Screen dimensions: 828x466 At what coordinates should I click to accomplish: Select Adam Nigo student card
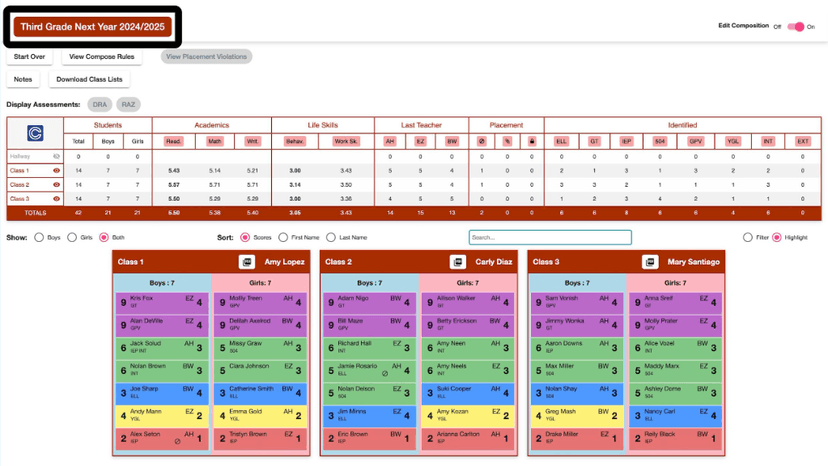(369, 303)
